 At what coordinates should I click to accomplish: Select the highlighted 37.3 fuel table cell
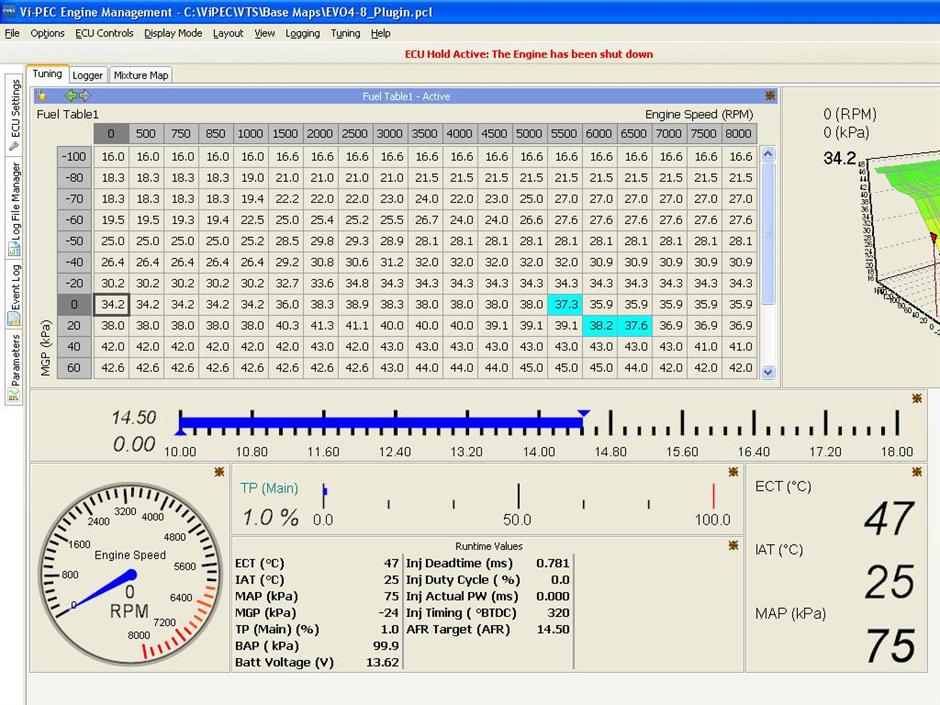pyautogui.click(x=566, y=304)
